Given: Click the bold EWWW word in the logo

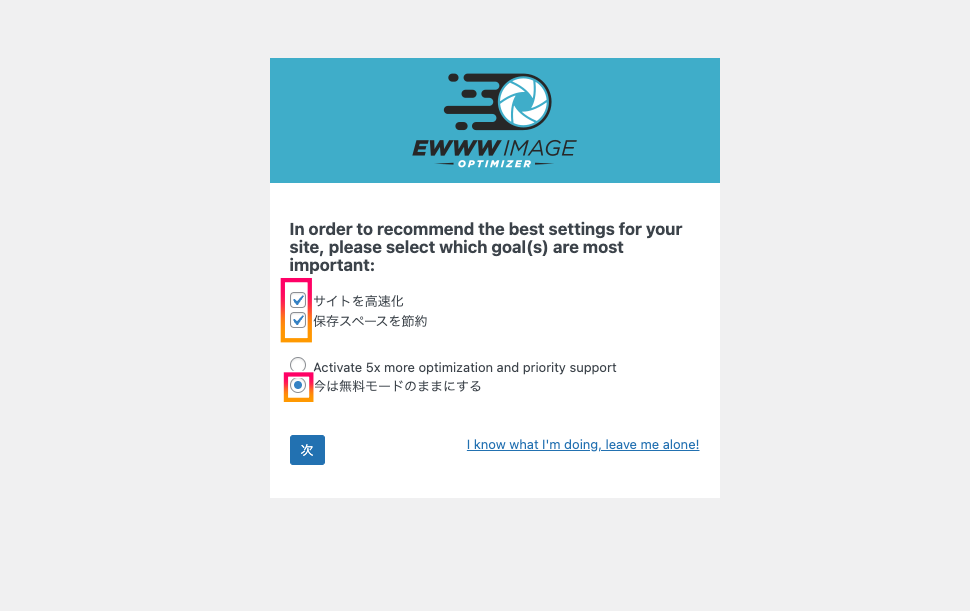Looking at the screenshot, I should pyautogui.click(x=457, y=148).
